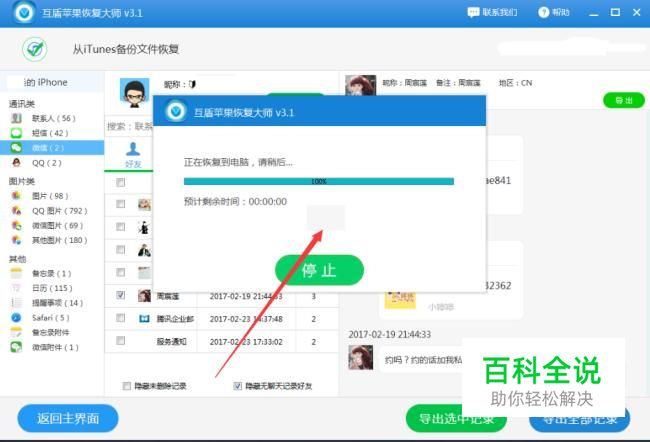Click the chat contact's avatar in header

(360, 85)
